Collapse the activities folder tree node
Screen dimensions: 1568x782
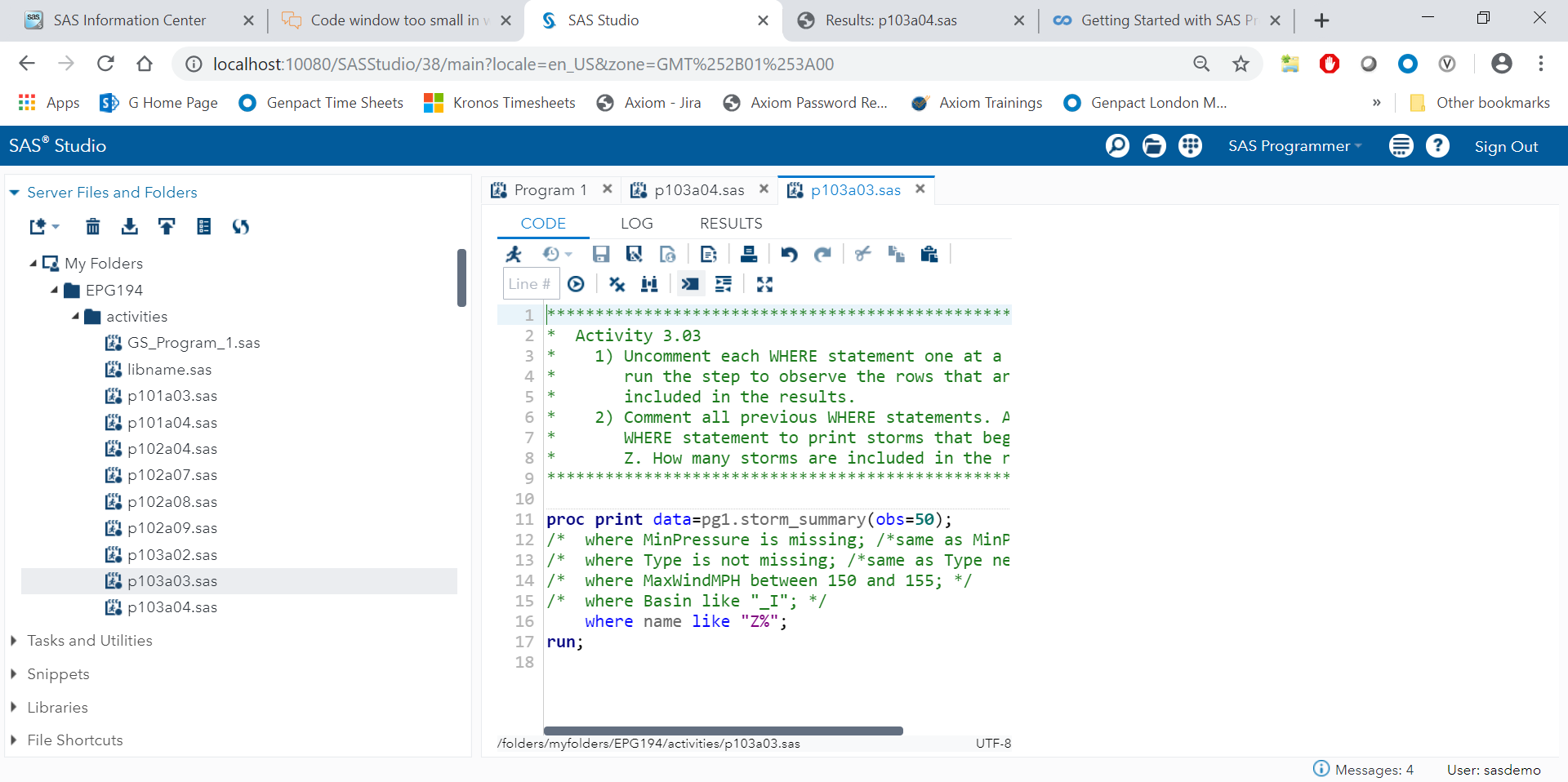(76, 317)
